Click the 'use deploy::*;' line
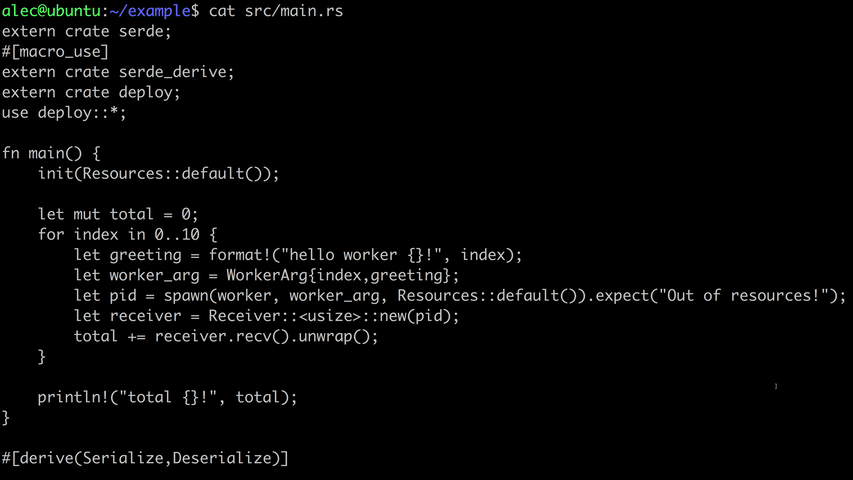Screen dimensions: 853x480 pyautogui.click(x=64, y=113)
